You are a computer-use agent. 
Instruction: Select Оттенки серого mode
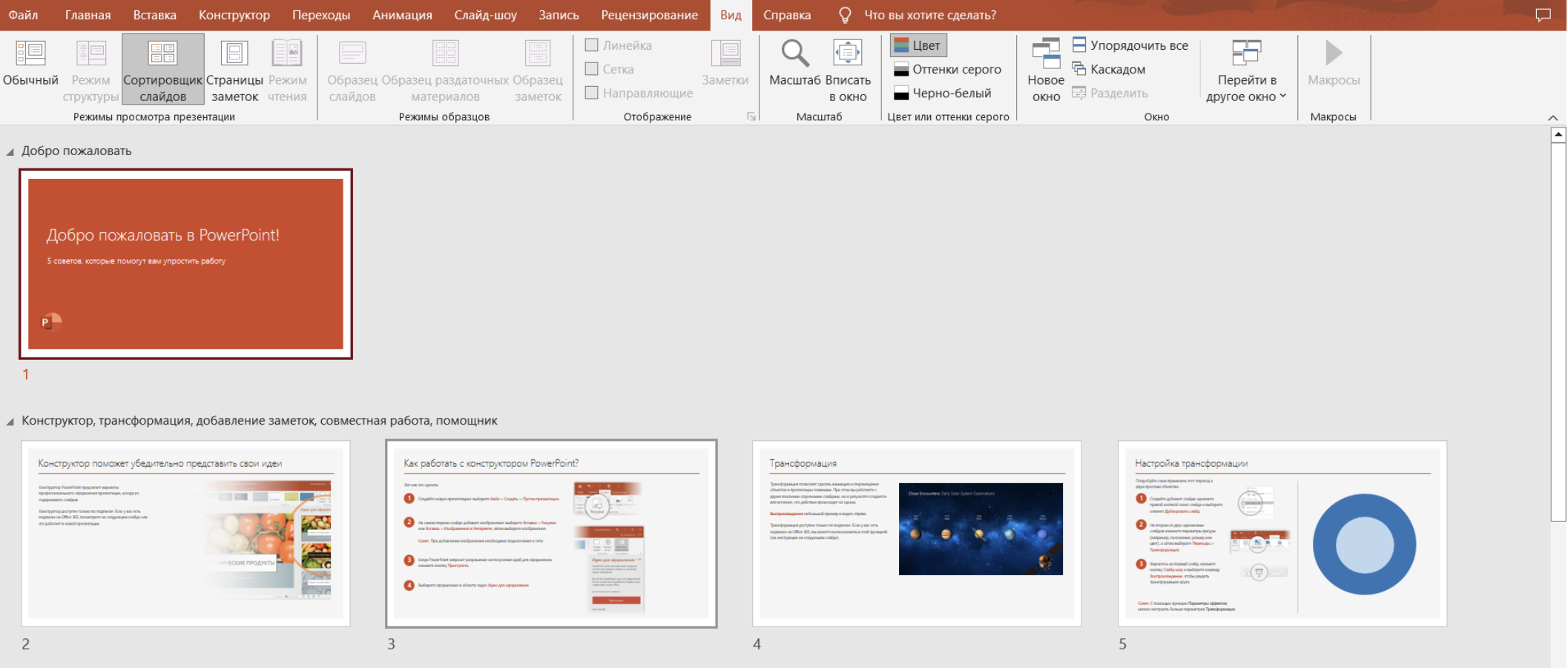tap(947, 69)
